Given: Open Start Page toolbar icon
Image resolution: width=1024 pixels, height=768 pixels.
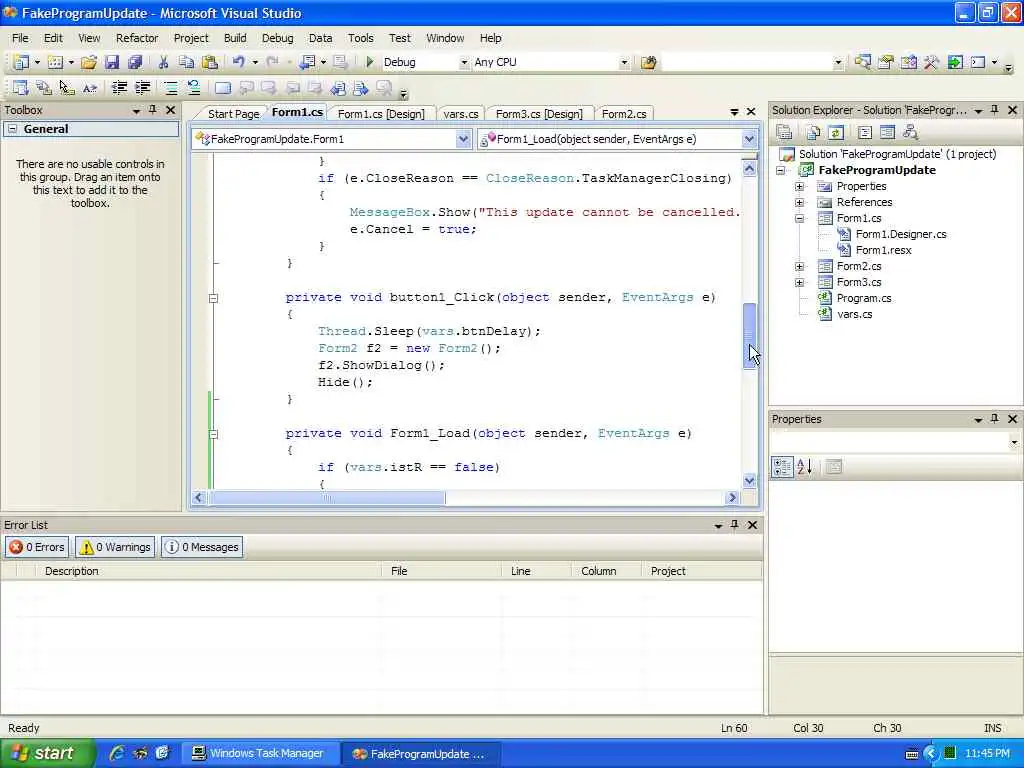Looking at the screenshot, I should (x=955, y=62).
